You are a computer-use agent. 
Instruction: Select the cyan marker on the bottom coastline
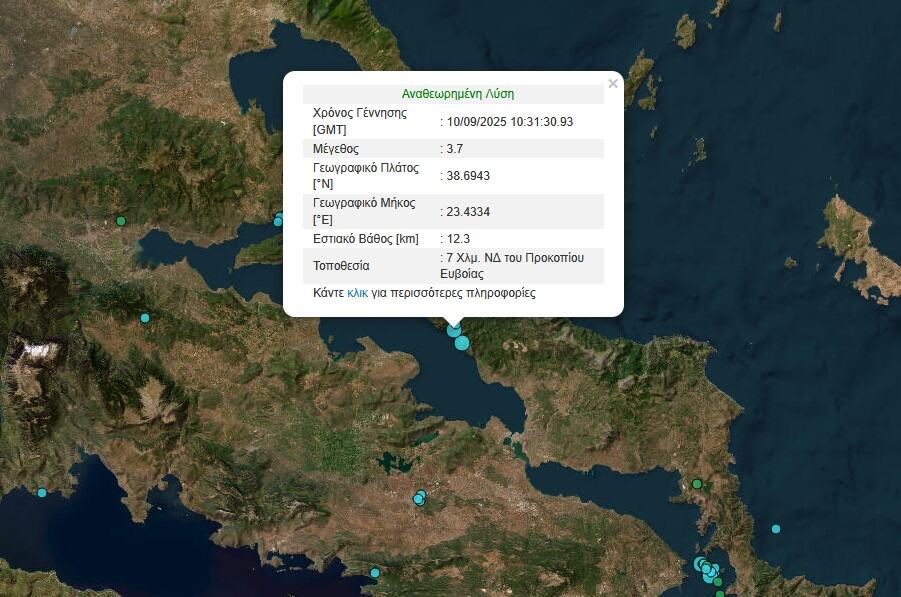(375, 573)
